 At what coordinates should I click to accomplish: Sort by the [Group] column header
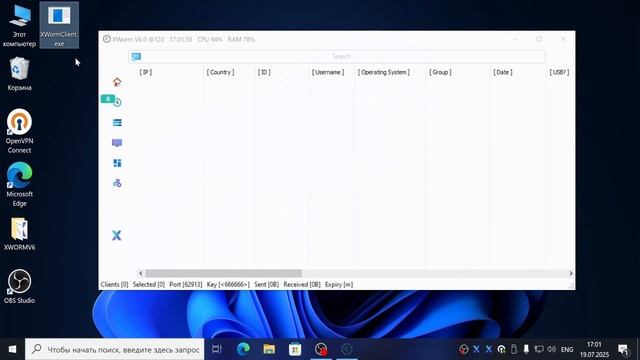point(440,72)
